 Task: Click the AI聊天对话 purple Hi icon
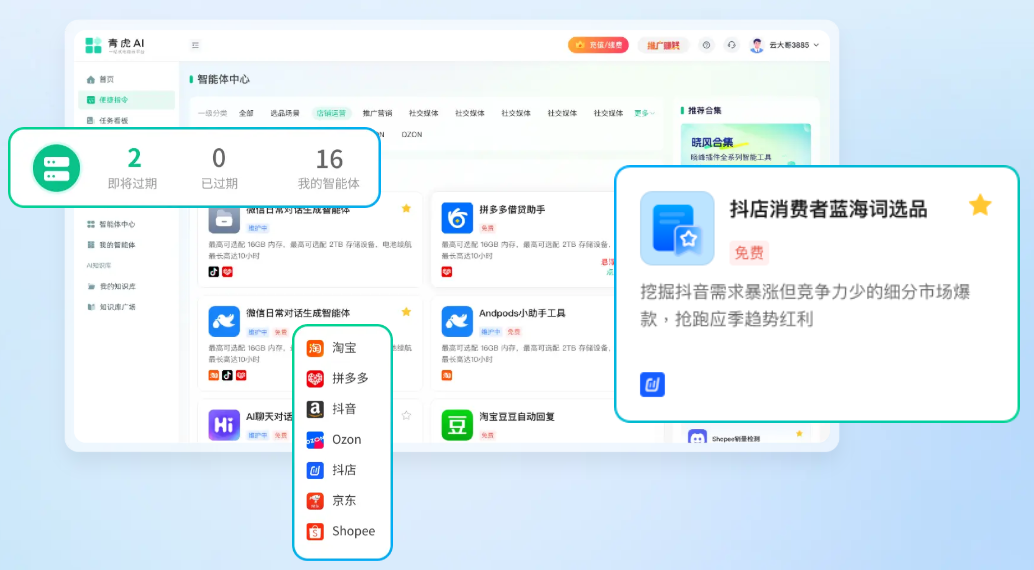(224, 425)
